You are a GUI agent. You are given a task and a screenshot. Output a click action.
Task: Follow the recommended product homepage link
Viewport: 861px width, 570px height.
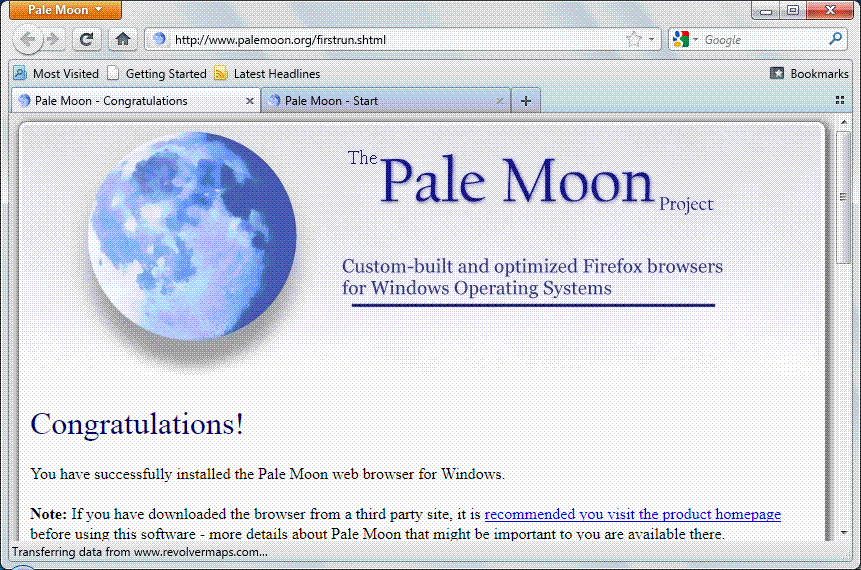632,514
